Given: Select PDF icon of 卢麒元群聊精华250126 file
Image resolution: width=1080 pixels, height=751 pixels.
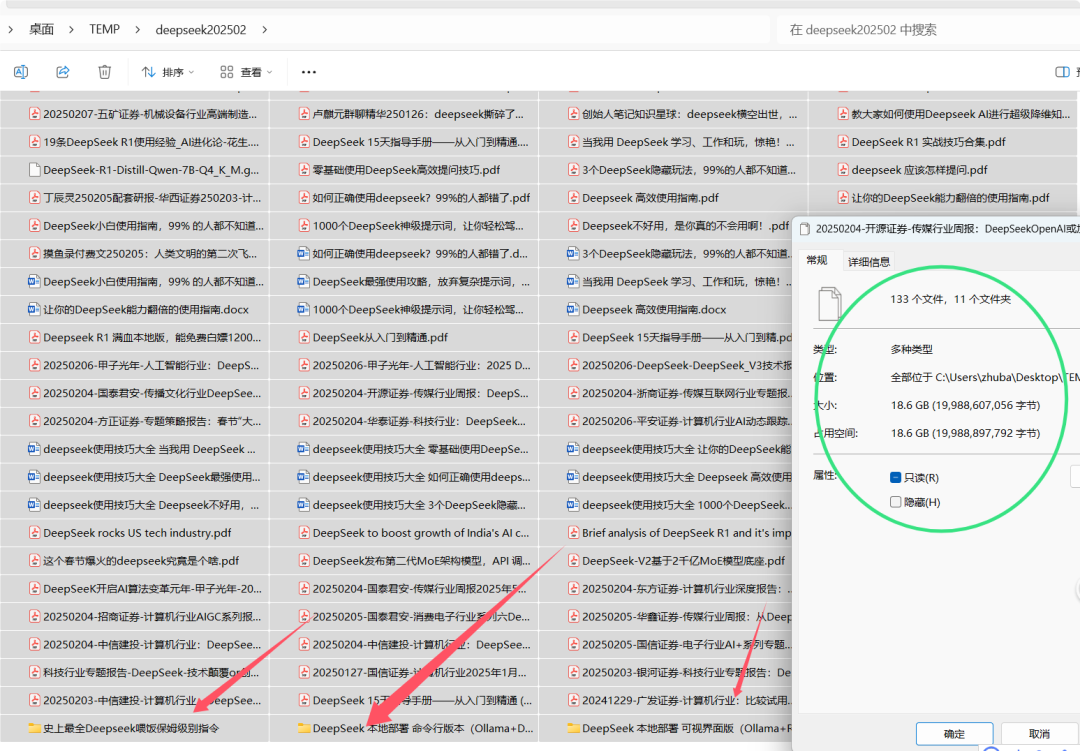Looking at the screenshot, I should [304, 114].
